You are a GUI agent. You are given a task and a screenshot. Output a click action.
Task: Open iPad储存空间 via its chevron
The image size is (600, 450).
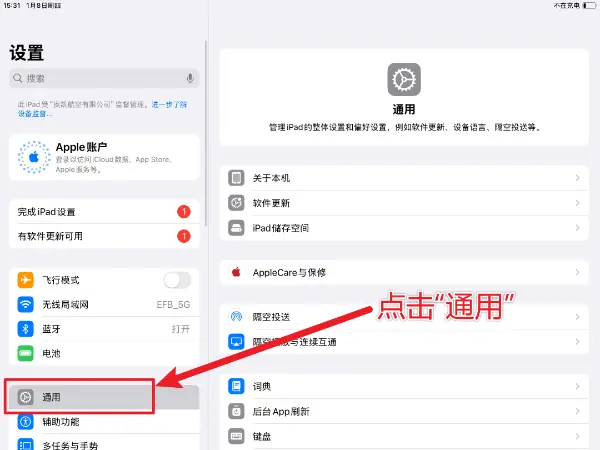pyautogui.click(x=577, y=228)
